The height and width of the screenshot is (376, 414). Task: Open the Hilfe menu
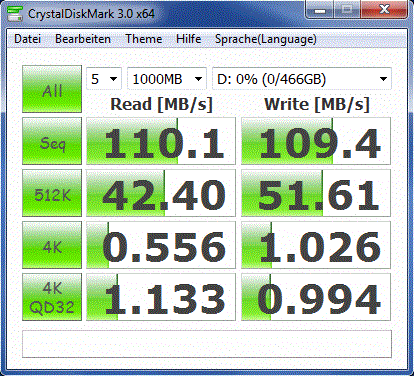tap(188, 39)
